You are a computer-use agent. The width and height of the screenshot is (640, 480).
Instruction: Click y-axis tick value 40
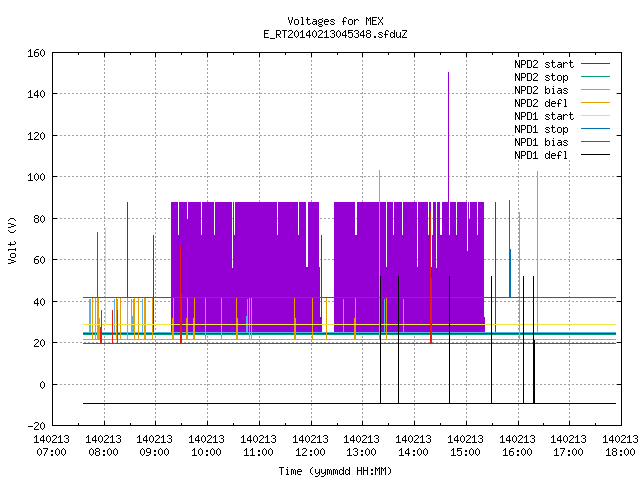coord(39,302)
